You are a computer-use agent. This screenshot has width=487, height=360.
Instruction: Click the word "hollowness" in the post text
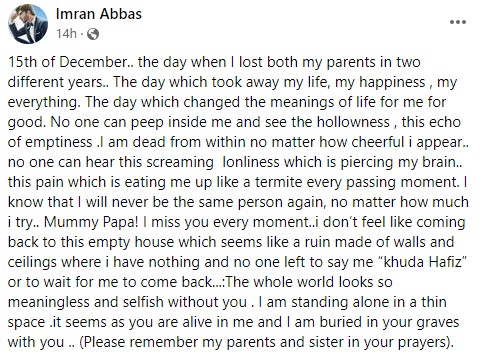[353, 122]
